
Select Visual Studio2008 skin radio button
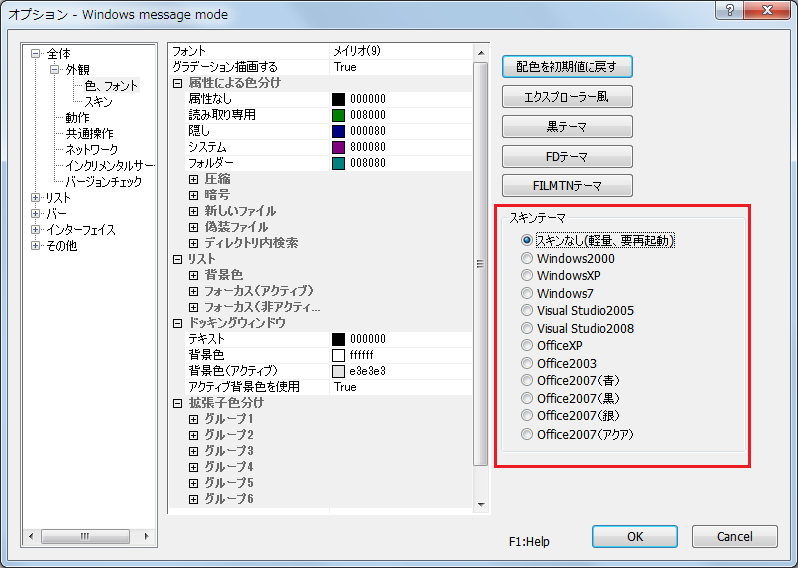point(527,329)
